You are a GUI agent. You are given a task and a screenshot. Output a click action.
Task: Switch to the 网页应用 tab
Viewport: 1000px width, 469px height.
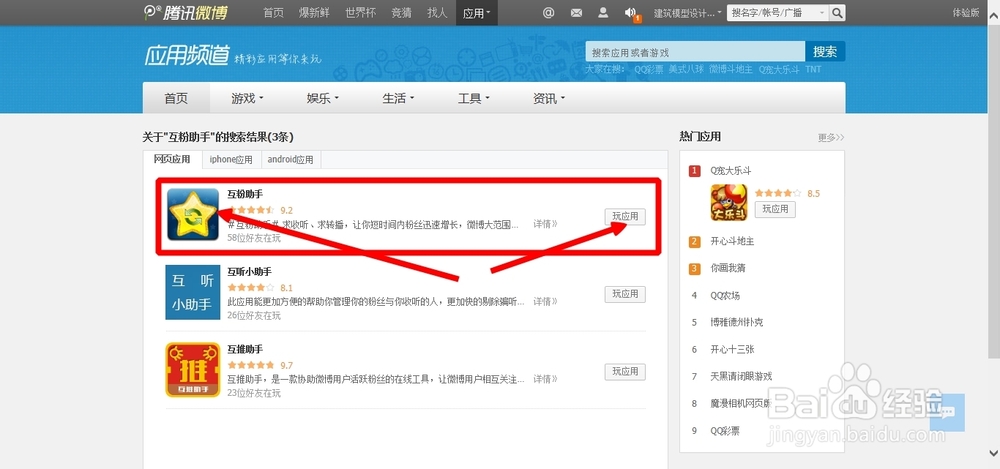[x=172, y=159]
